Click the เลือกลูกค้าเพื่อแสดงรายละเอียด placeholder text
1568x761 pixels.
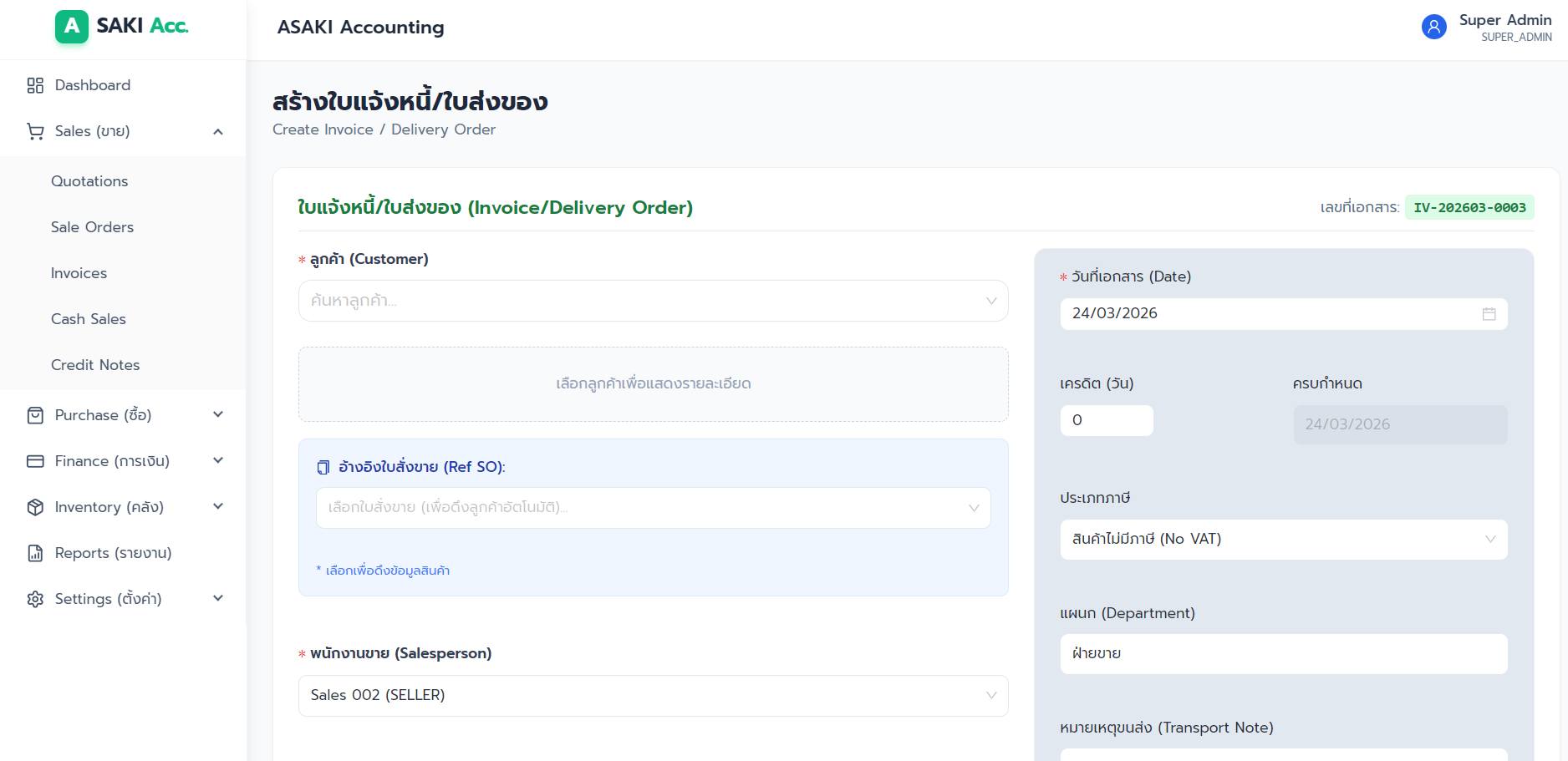654,383
